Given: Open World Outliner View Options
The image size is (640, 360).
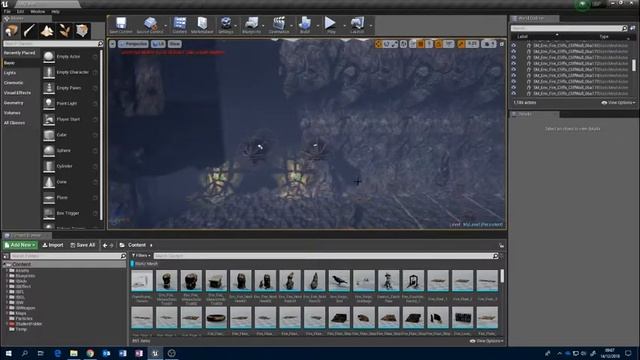Looking at the screenshot, I should [x=618, y=103].
